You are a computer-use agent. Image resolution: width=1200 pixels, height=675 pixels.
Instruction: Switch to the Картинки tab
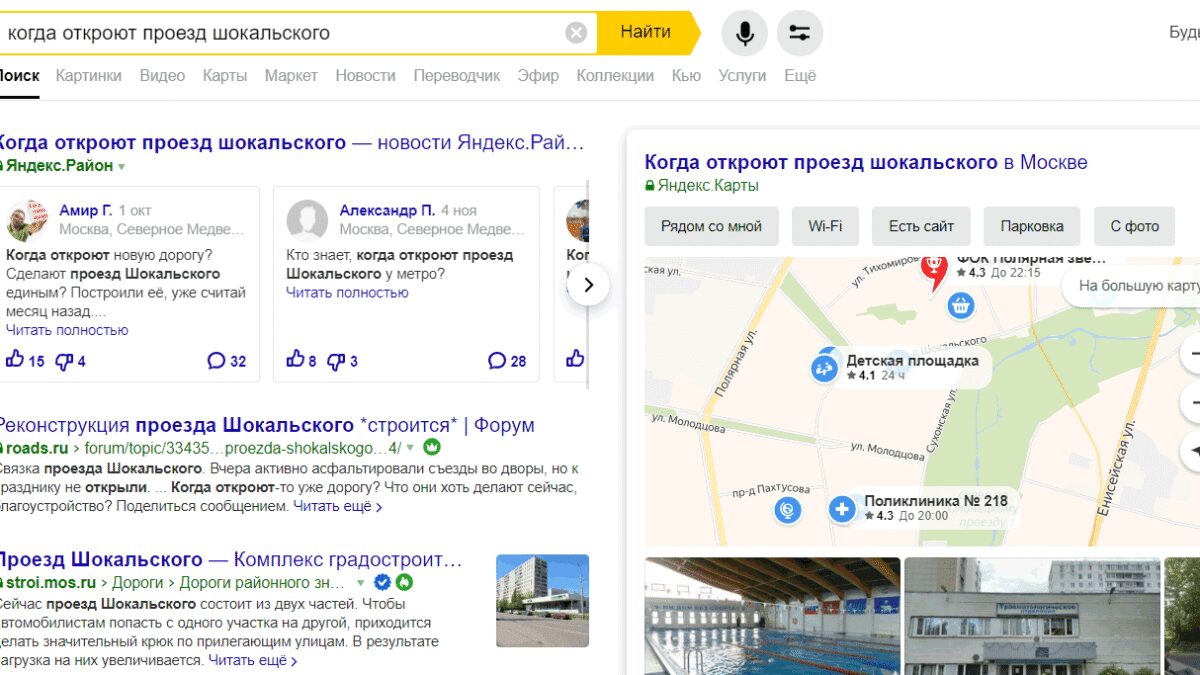pos(89,75)
